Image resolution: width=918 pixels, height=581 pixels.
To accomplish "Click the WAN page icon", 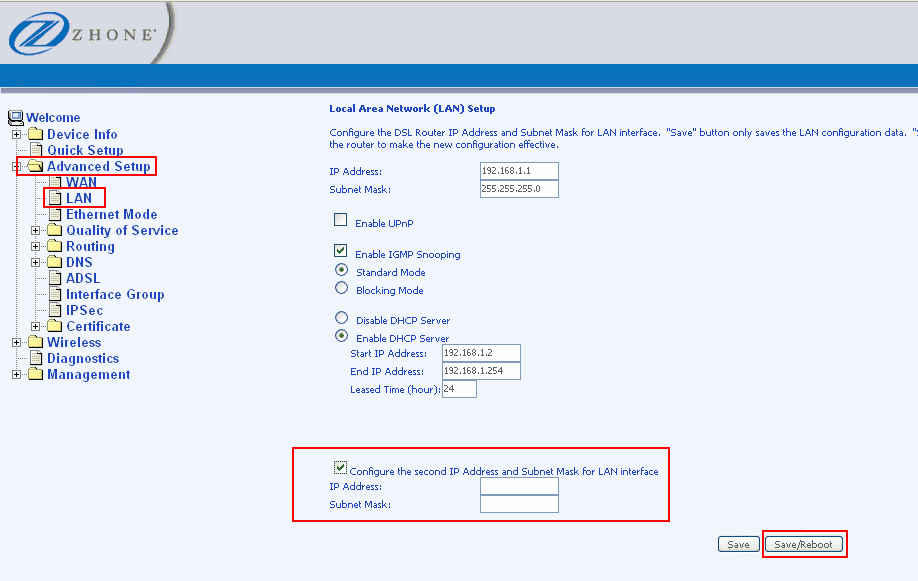I will (56, 183).
